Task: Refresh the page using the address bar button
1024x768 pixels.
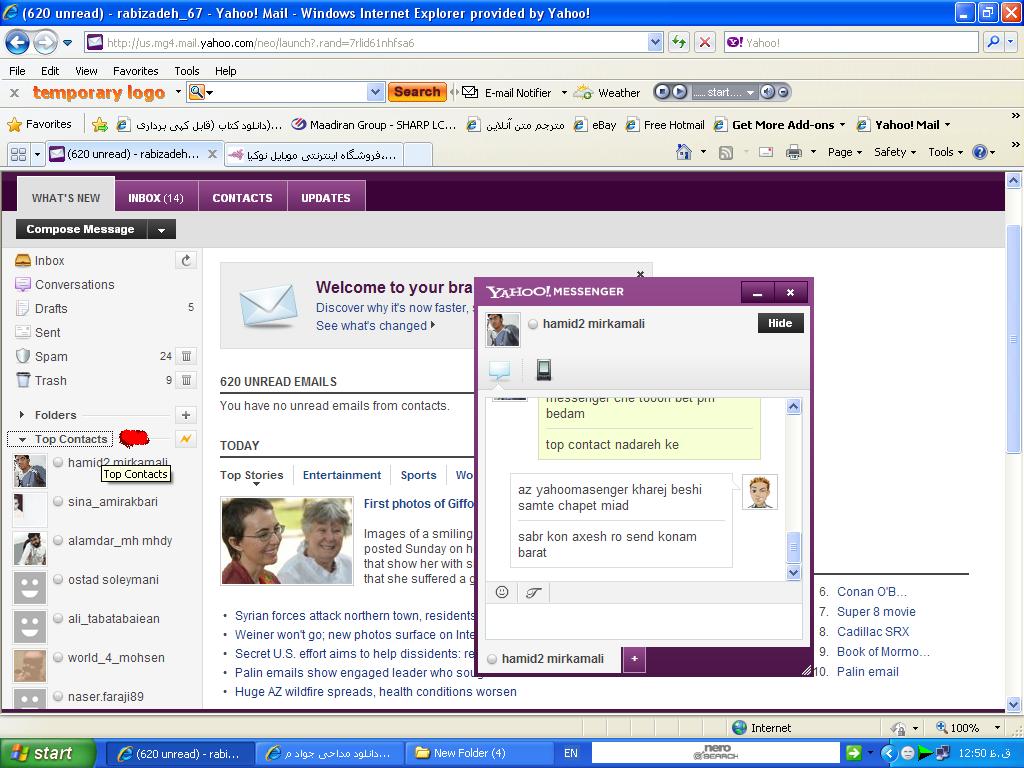Action: point(679,43)
